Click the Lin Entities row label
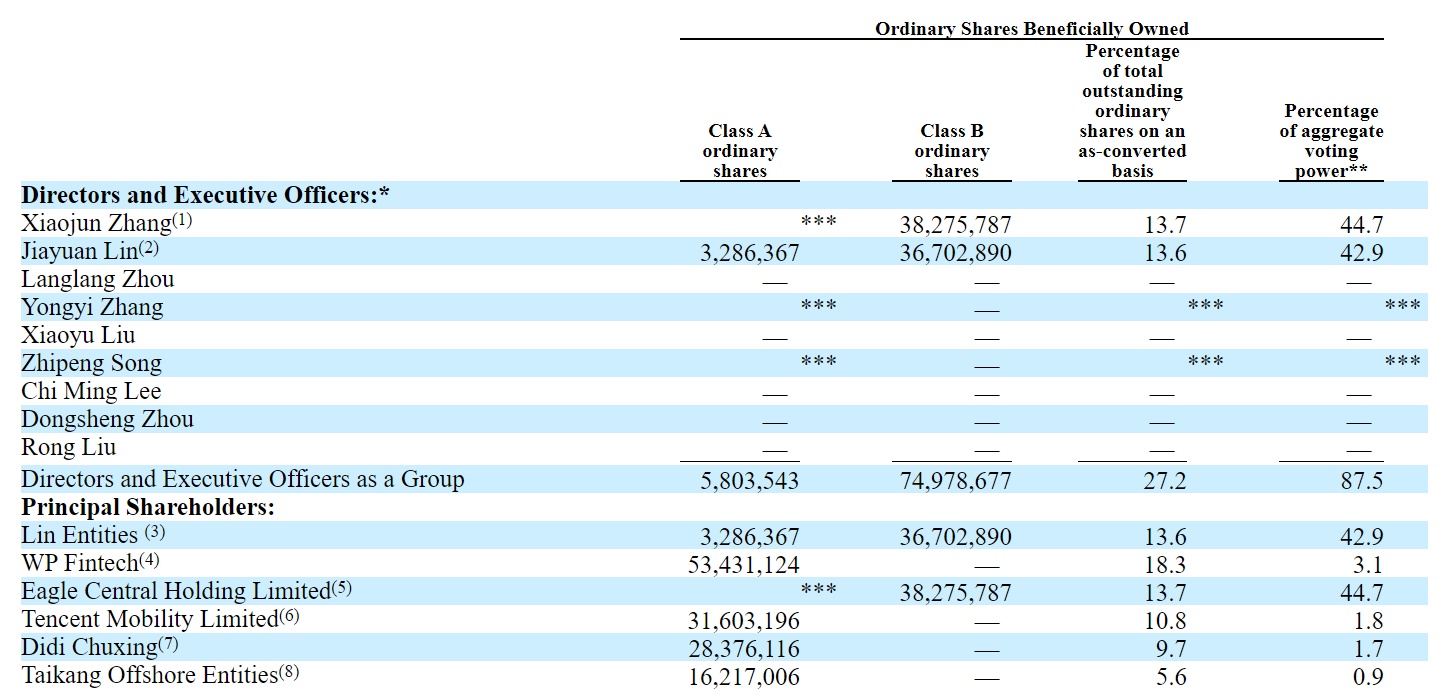This screenshot has width=1450, height=695. tap(79, 535)
